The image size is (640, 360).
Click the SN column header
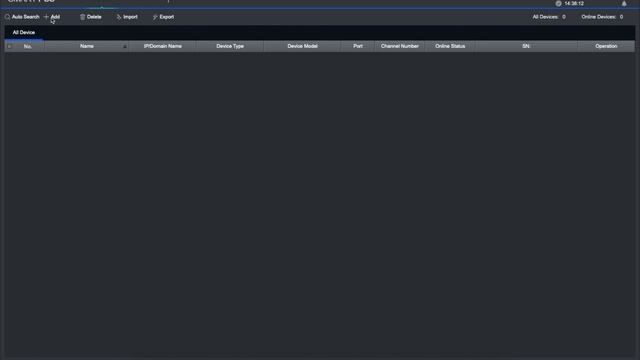point(526,46)
